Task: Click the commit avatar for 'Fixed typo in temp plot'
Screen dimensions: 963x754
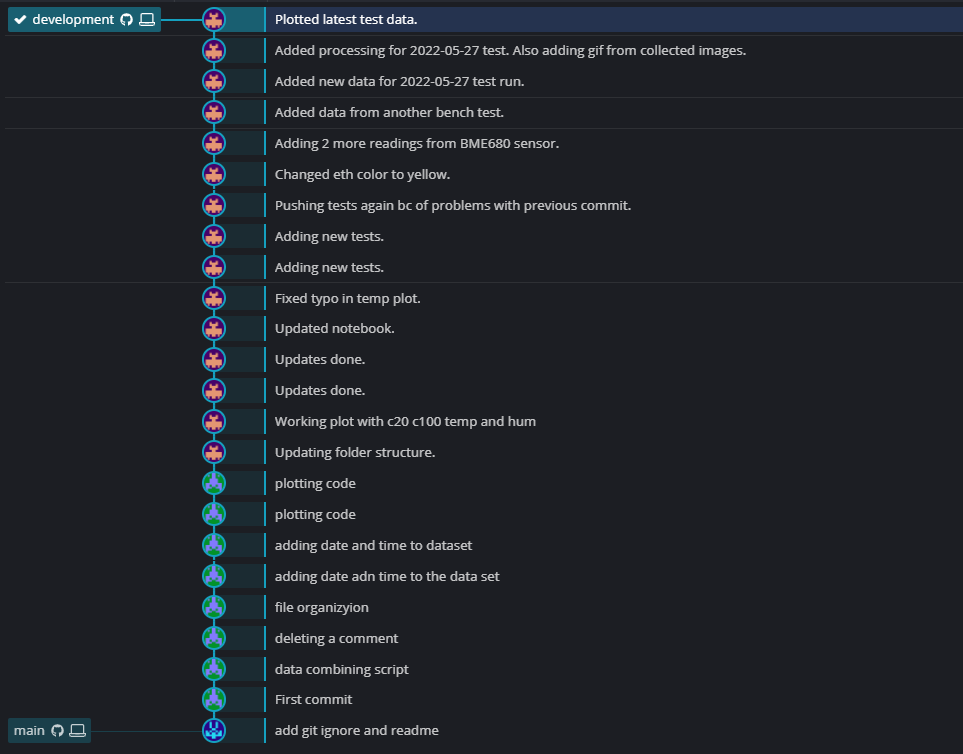Action: click(213, 297)
